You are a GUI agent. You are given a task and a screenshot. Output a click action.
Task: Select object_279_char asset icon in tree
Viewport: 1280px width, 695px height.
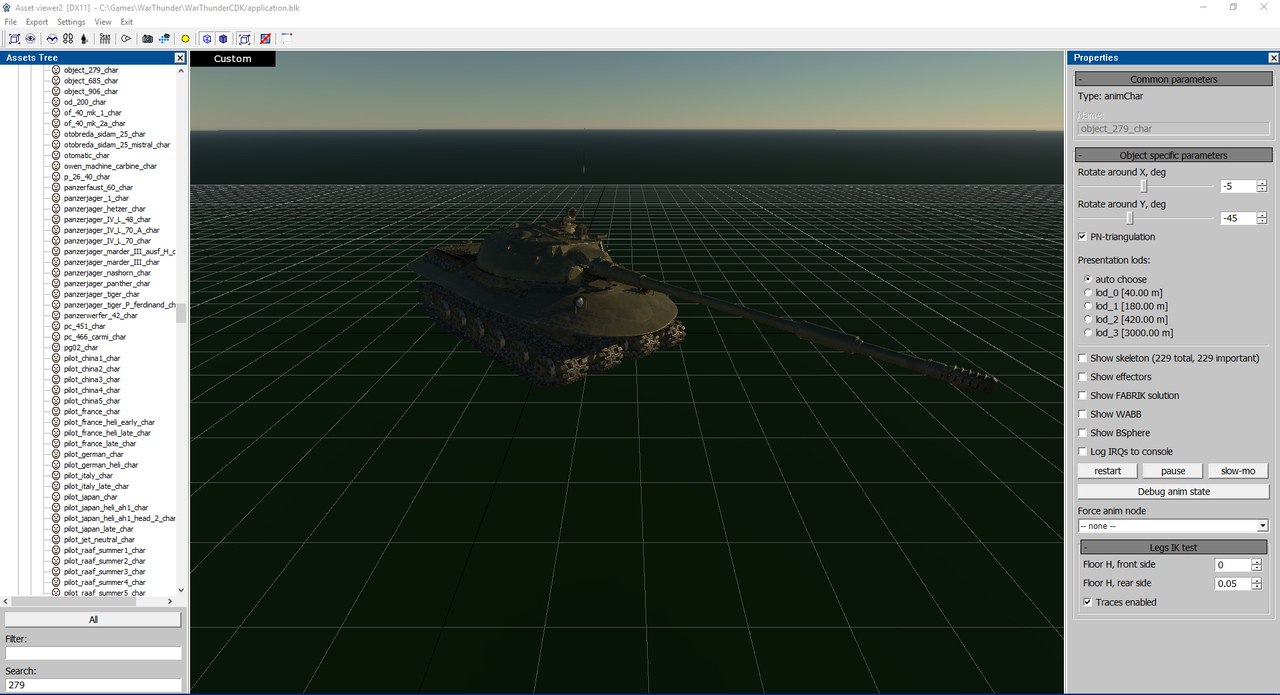[x=56, y=70]
